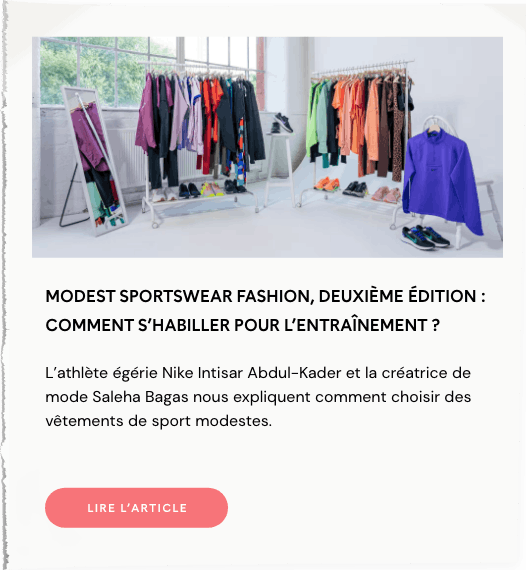Image resolution: width=526 pixels, height=570 pixels.
Task: Click the pink sneakers under the right rack
Action: 387,194
